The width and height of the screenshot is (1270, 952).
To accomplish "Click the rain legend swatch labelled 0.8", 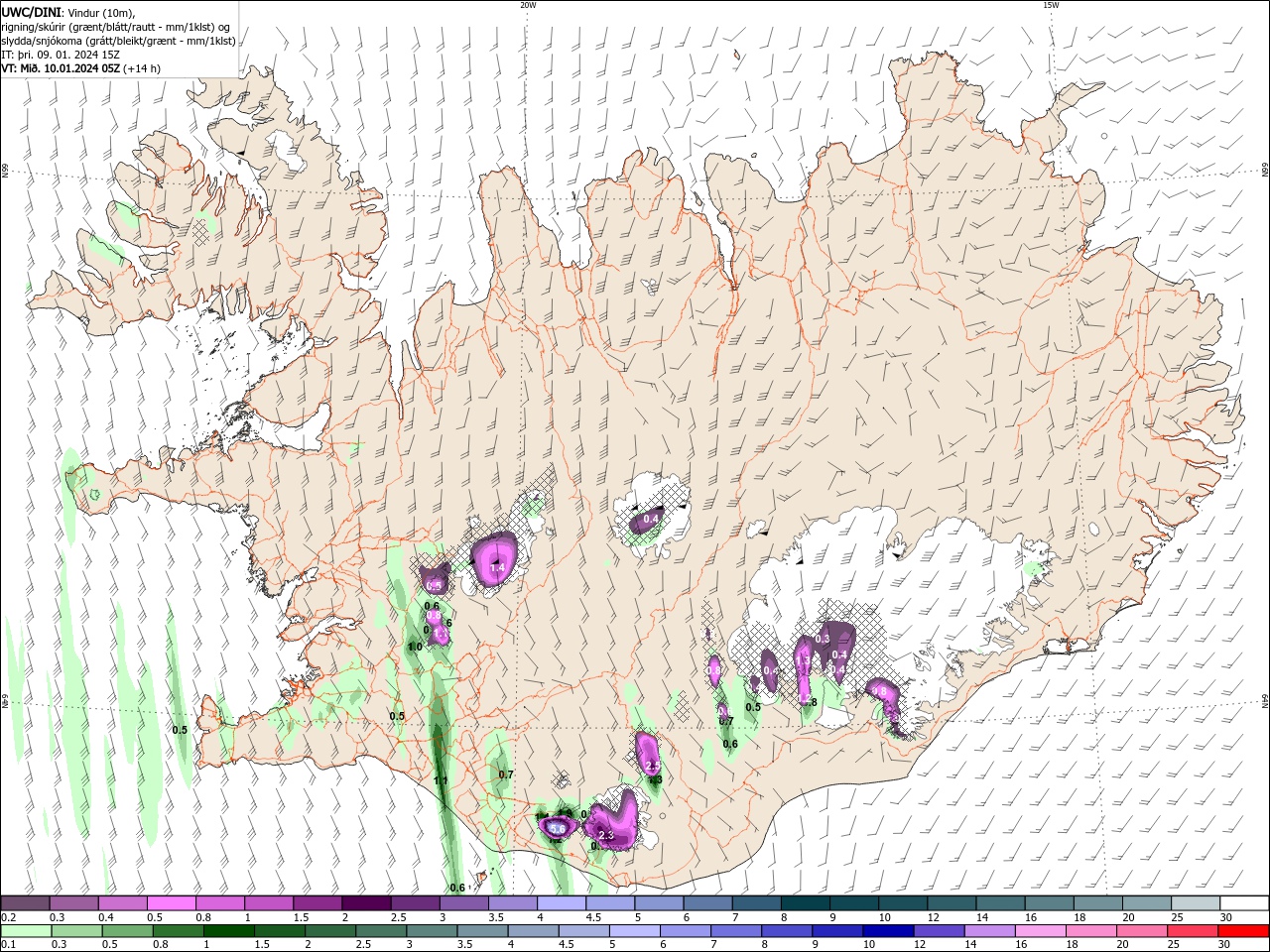I will coord(179,931).
